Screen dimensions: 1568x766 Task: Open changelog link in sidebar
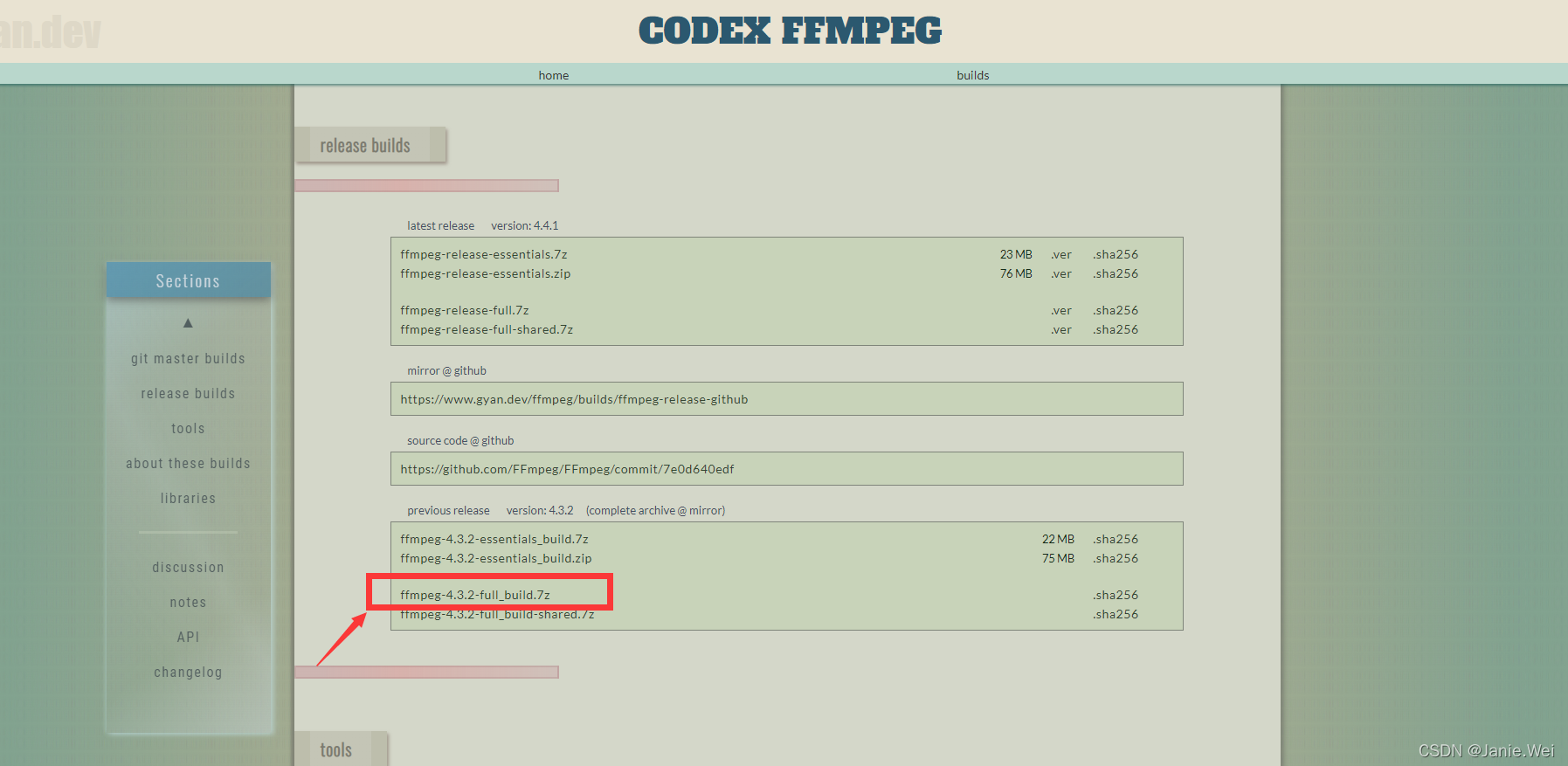coord(188,673)
